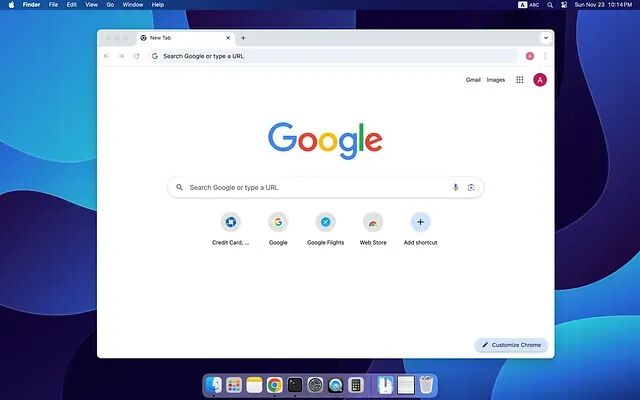The height and width of the screenshot is (400, 640).
Task: Click the Google logo
Action: [x=325, y=140]
